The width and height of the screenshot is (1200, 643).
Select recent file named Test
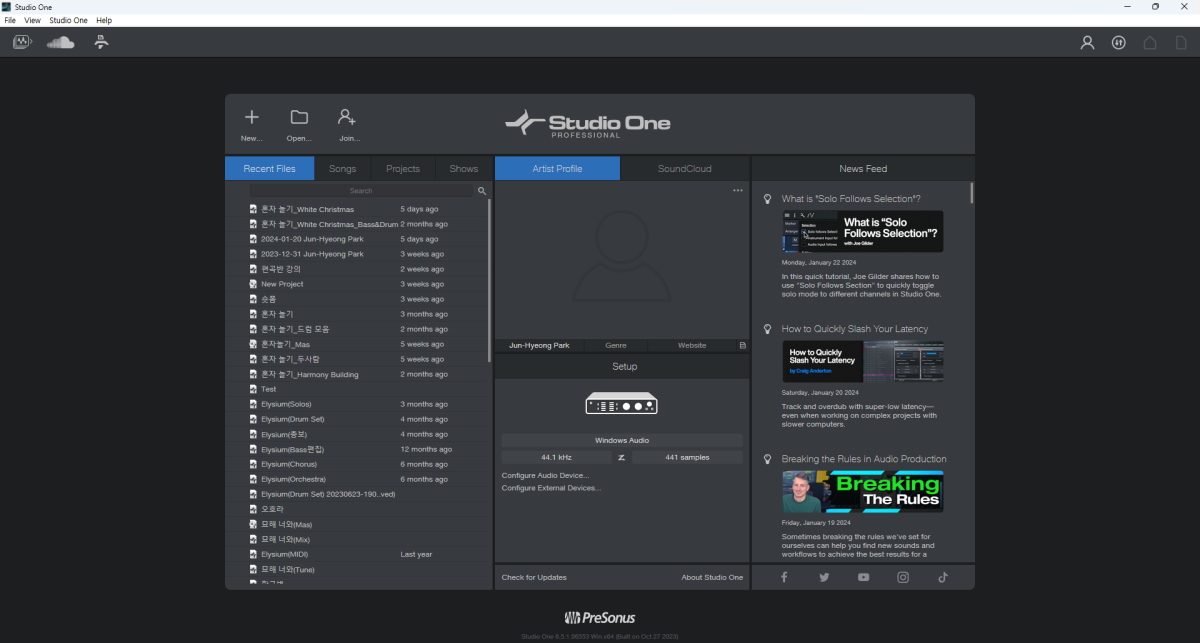[366, 389]
